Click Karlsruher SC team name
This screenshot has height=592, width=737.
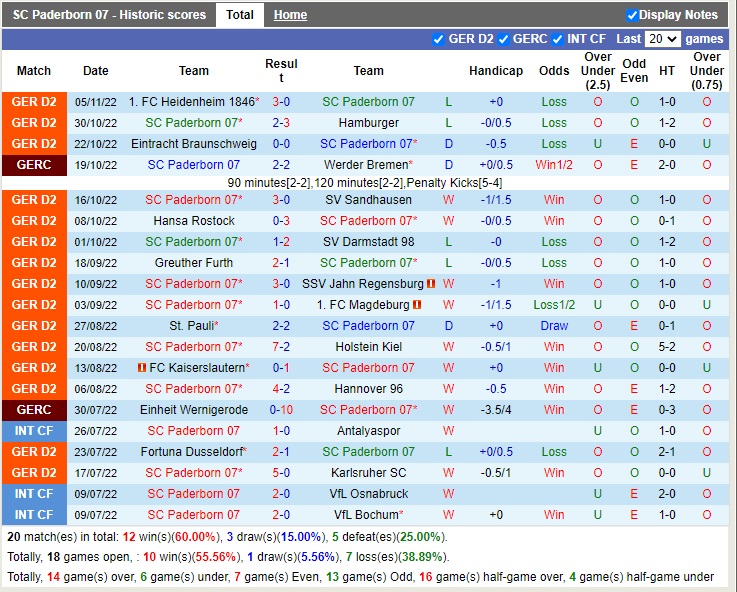(x=368, y=473)
